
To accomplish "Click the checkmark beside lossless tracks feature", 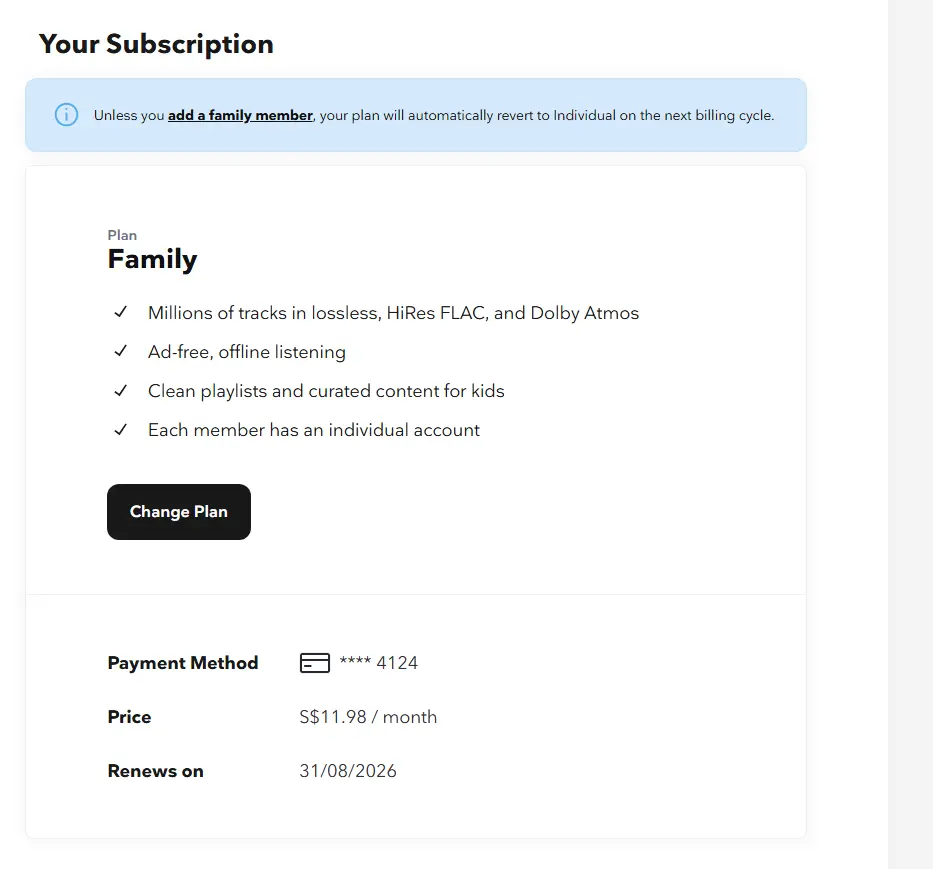I will (x=121, y=312).
